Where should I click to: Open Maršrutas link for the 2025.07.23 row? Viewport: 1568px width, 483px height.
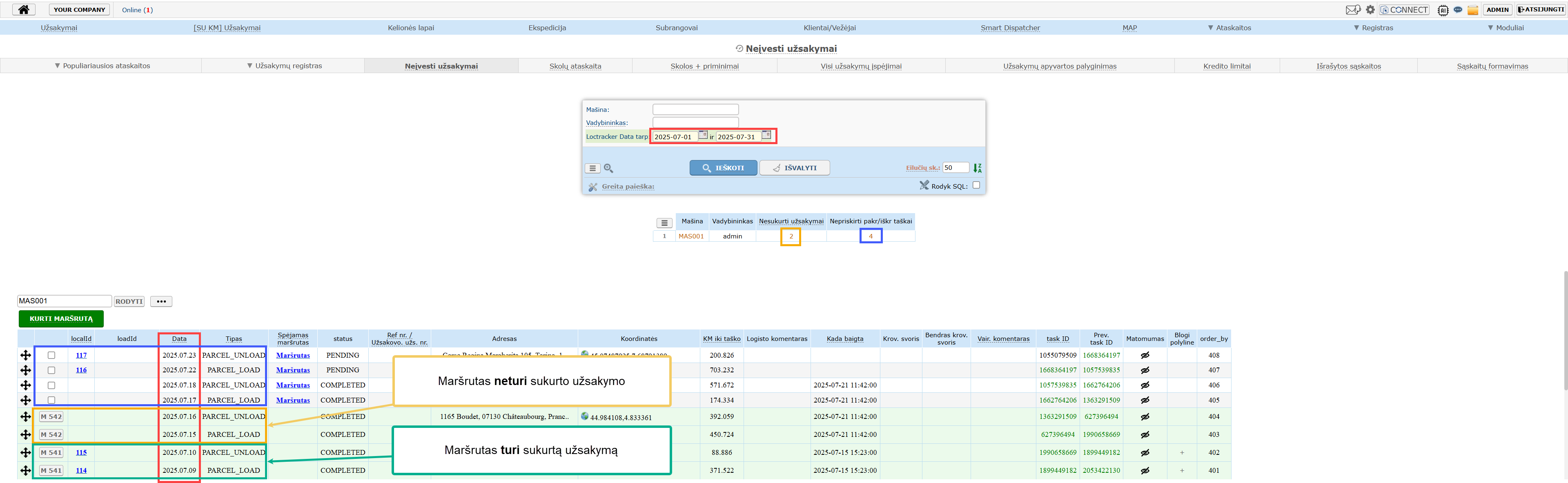293,355
